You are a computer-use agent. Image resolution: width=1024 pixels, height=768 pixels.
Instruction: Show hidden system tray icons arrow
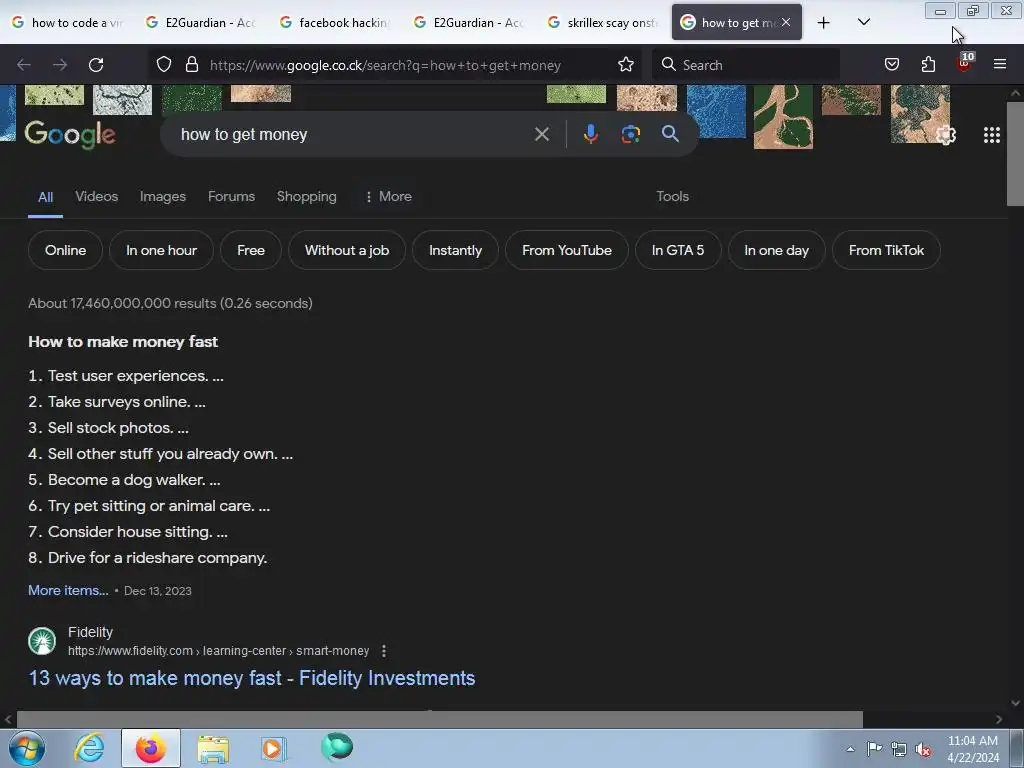pyautogui.click(x=850, y=750)
